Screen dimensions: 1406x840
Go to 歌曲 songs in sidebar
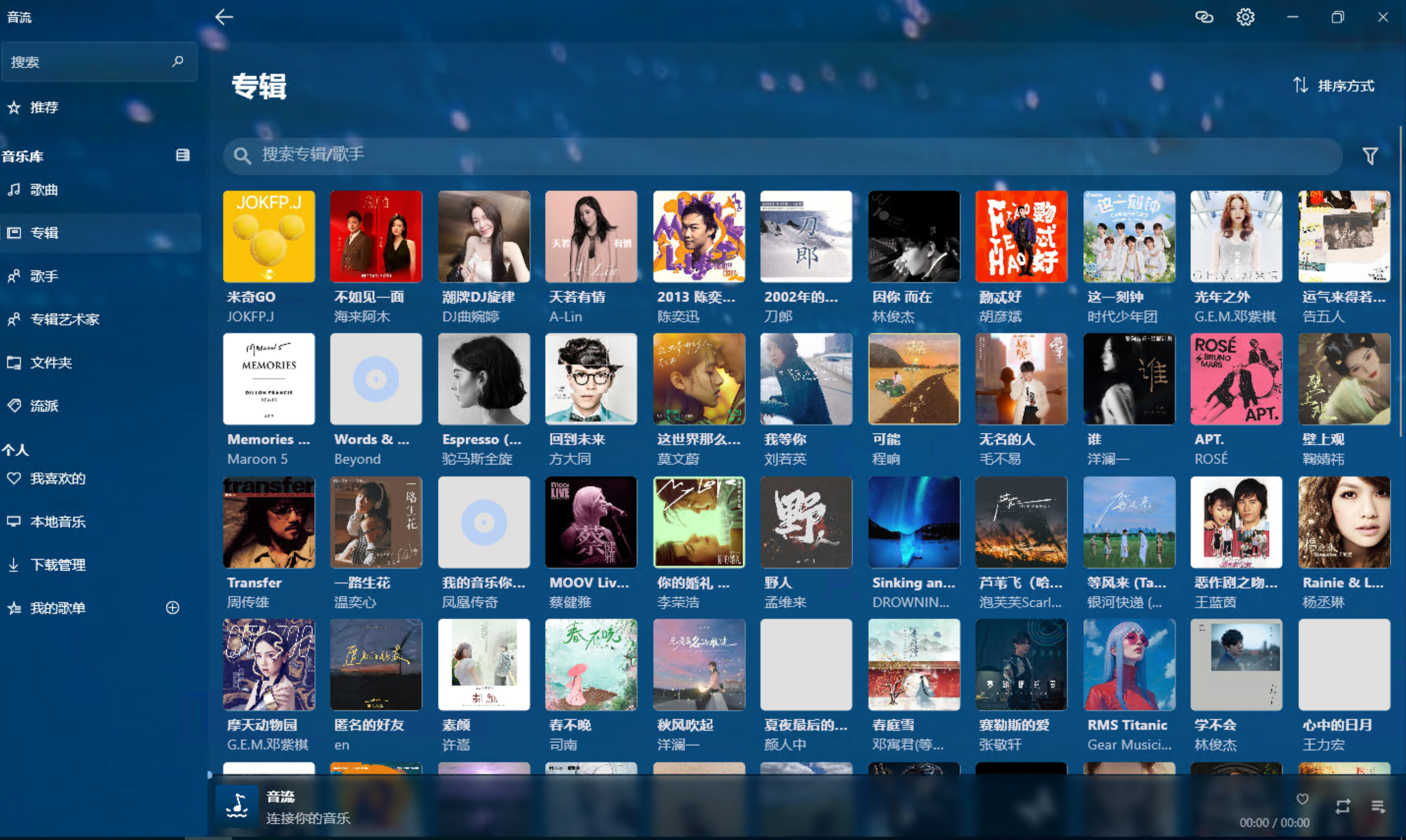pos(100,190)
